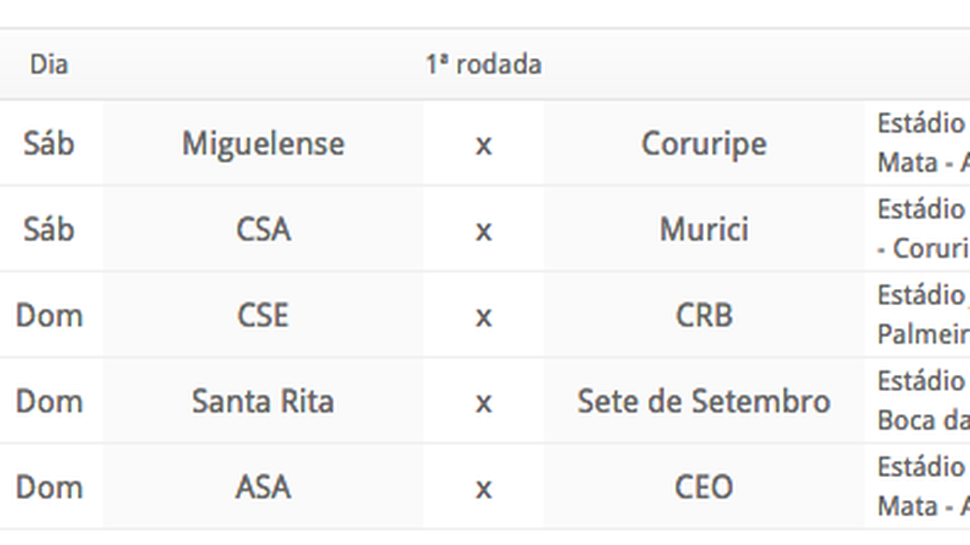Click the x between CSE and CRB
This screenshot has width=970, height=545.
[x=484, y=317]
